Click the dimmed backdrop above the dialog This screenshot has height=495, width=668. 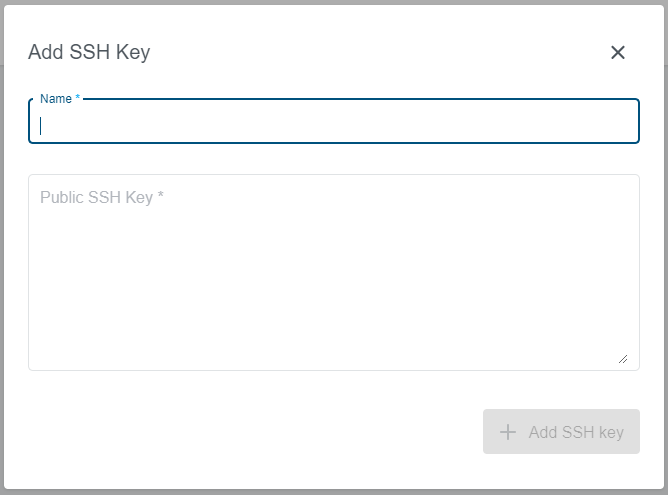click(x=334, y=2)
